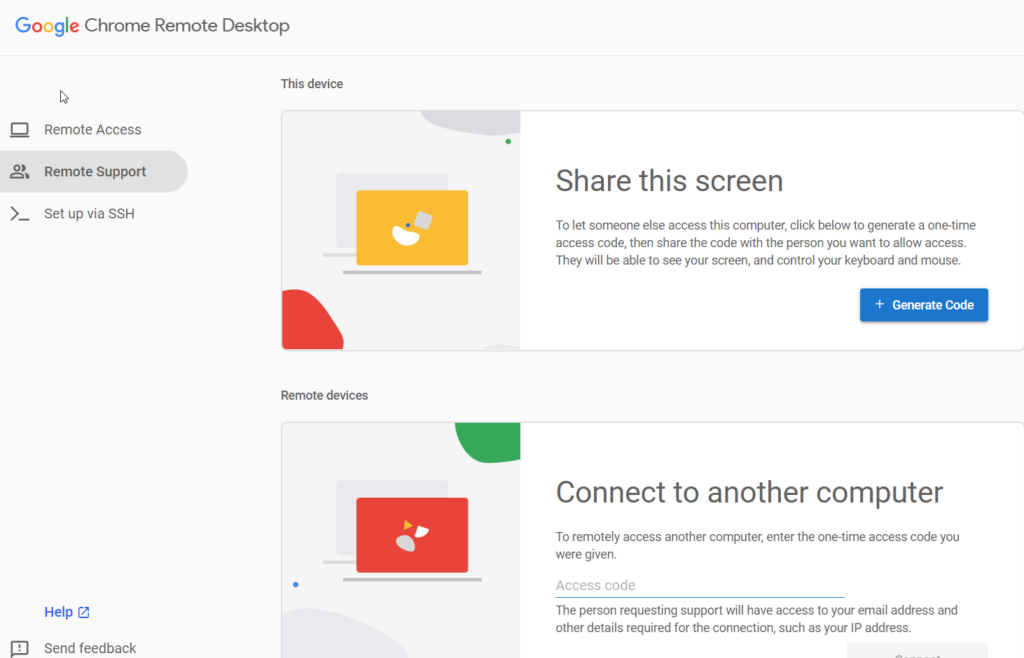Click the Remote Support people icon
The width and height of the screenshot is (1024, 658).
(x=20, y=172)
